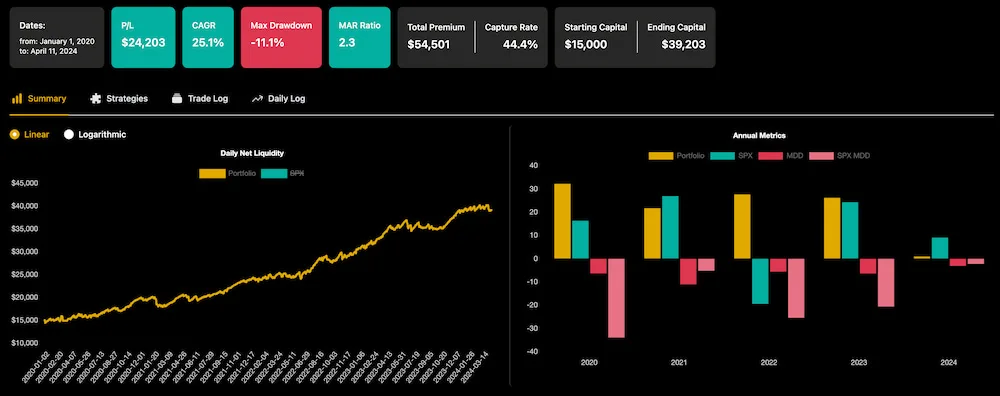This screenshot has height=396, width=1000.
Task: Click the 2023 Portfolio bar in Annual Metrics
Action: coord(832,228)
